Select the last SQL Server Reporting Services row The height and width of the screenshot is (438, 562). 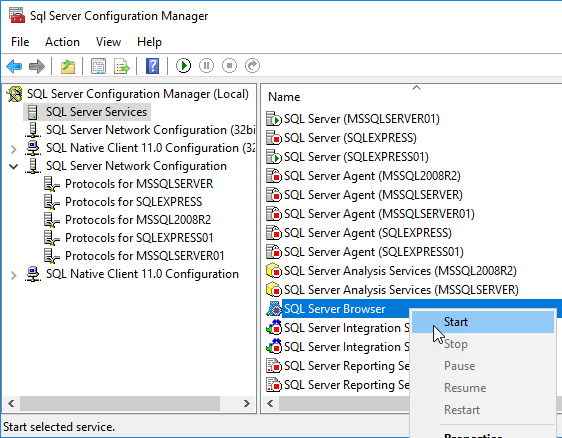click(x=347, y=385)
